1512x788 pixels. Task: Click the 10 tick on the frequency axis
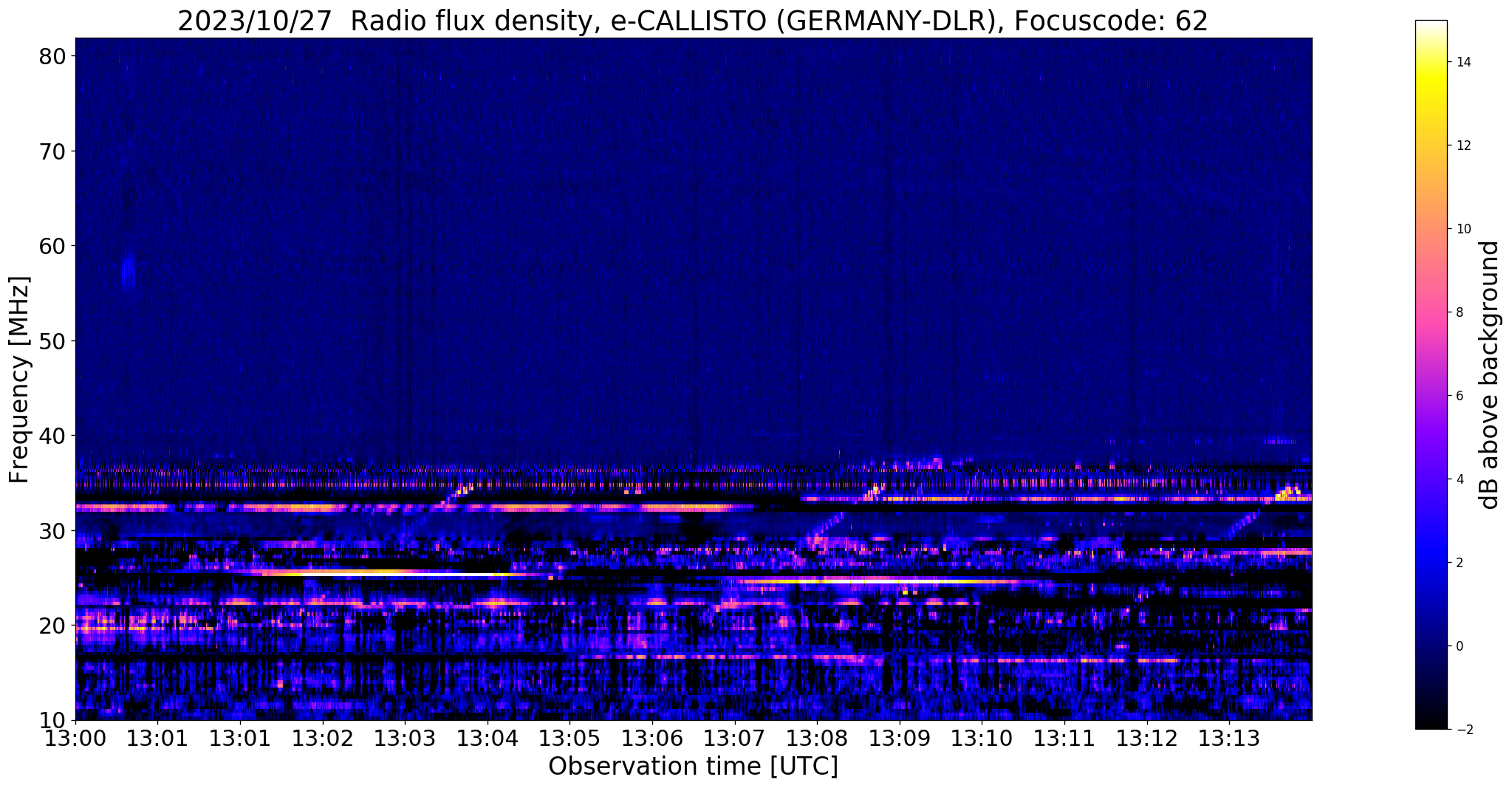pyautogui.click(x=52, y=720)
